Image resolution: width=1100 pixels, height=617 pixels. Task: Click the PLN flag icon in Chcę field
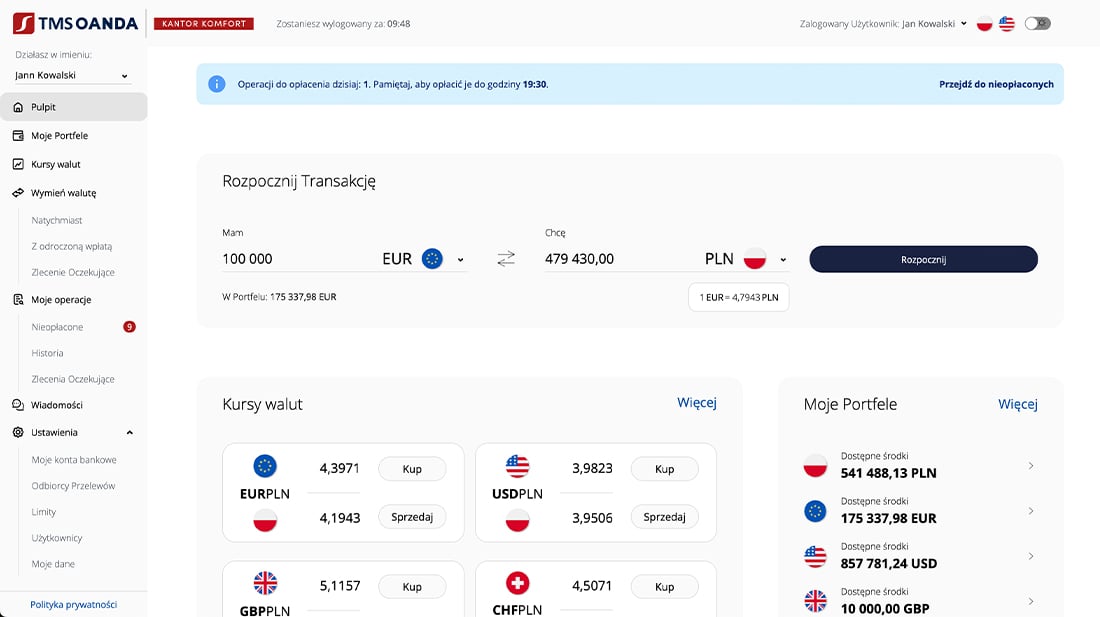(754, 259)
